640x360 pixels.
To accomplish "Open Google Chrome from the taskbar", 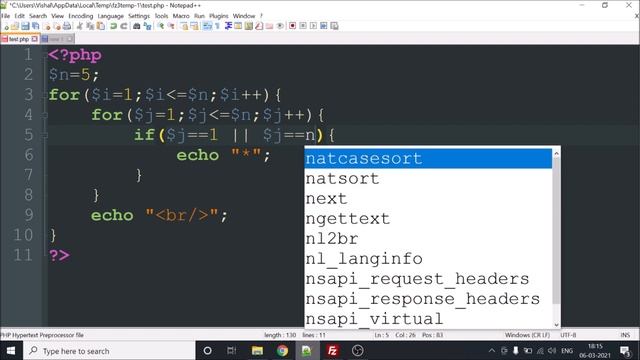I will tap(282, 351).
